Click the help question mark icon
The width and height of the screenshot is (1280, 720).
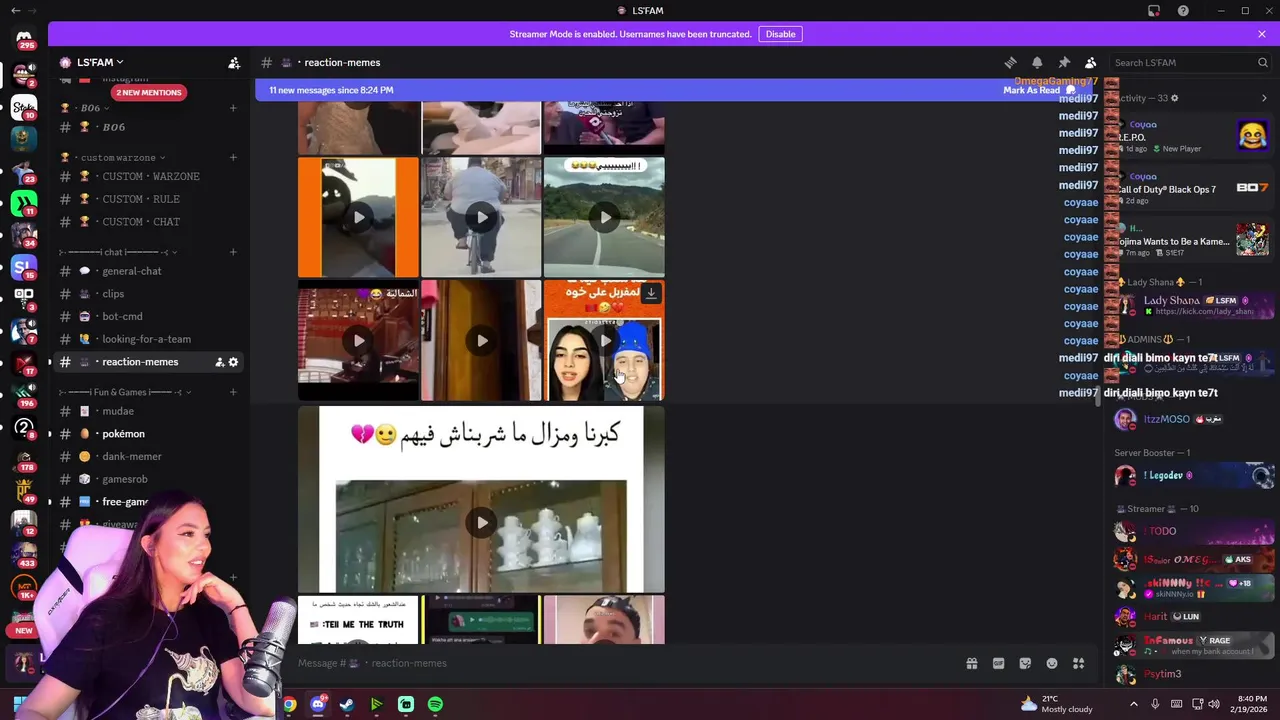1183,11
